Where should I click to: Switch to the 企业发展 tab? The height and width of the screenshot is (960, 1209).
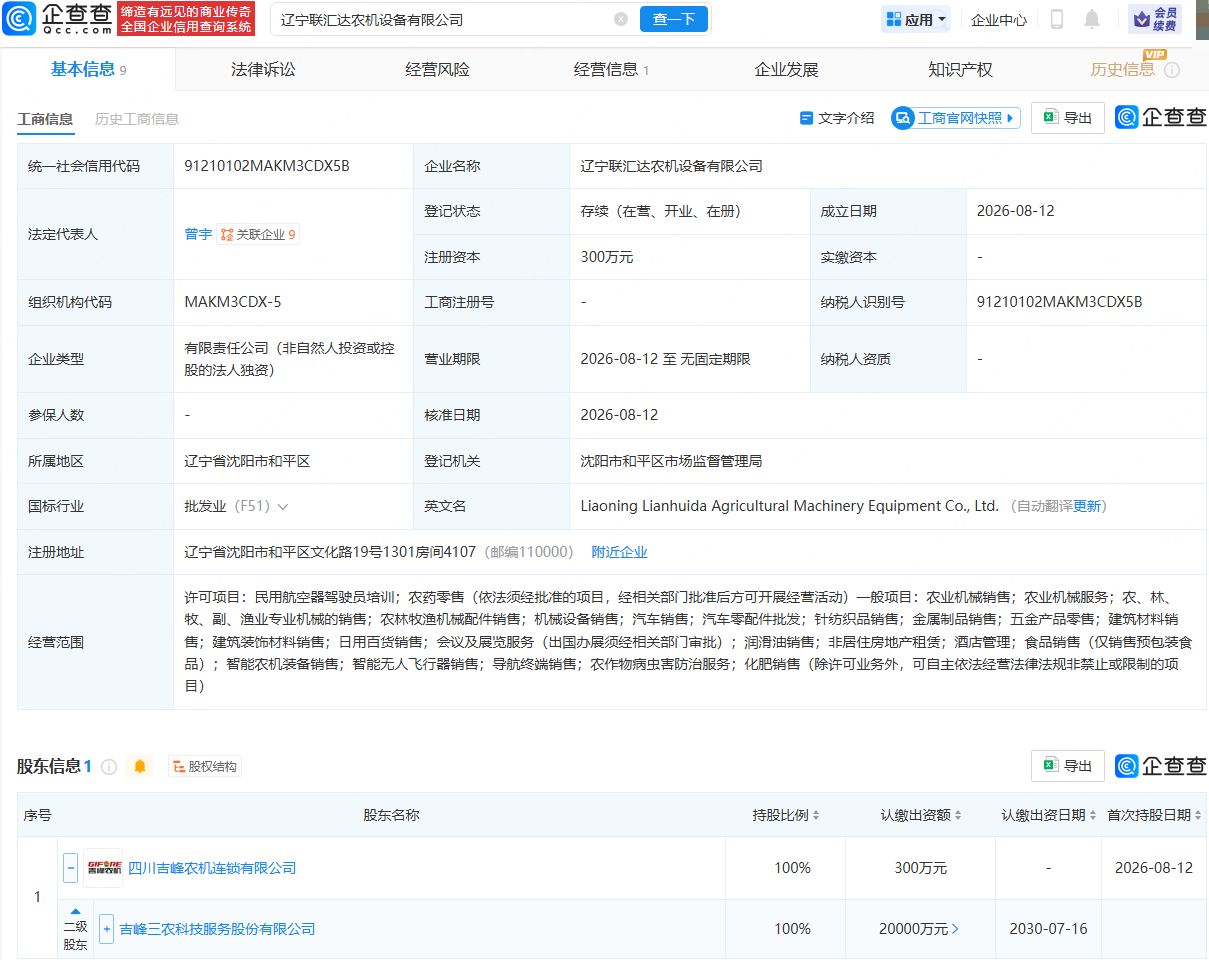pos(786,69)
